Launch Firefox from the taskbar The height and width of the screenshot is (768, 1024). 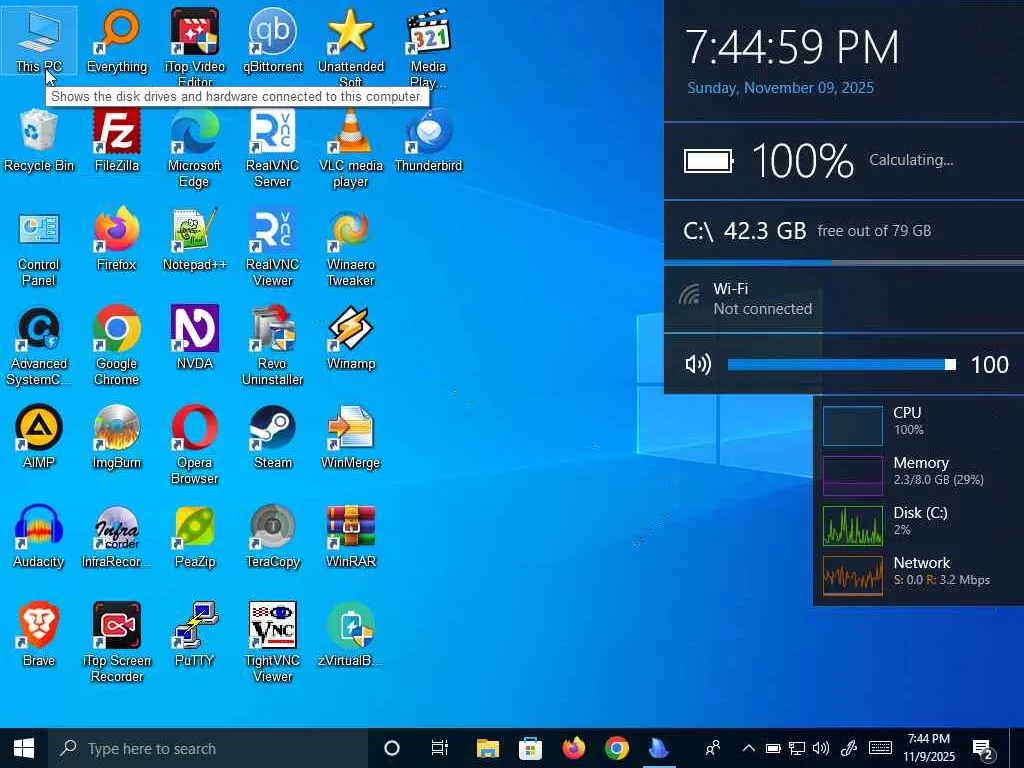(x=573, y=748)
